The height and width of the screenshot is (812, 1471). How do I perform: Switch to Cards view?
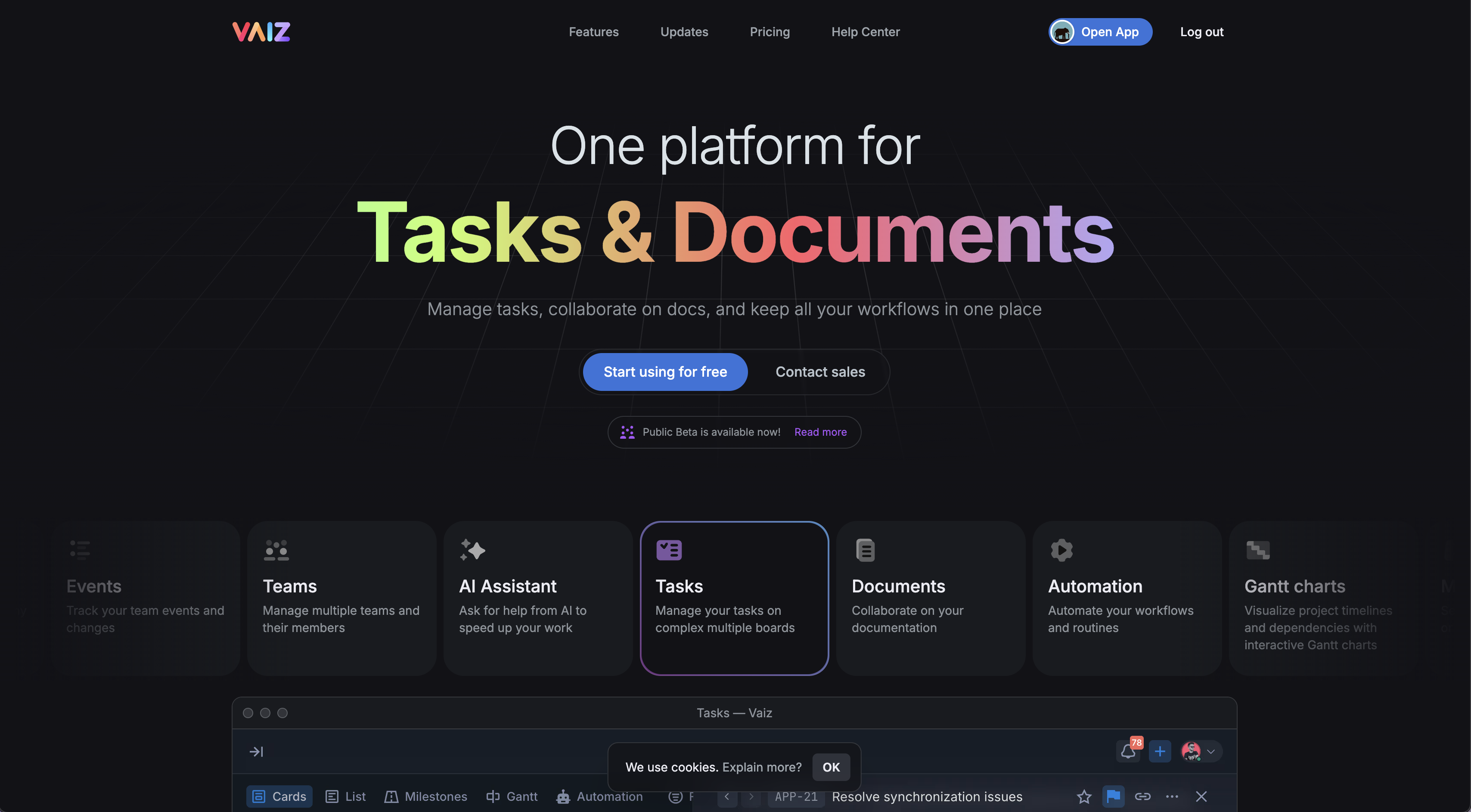click(x=279, y=797)
